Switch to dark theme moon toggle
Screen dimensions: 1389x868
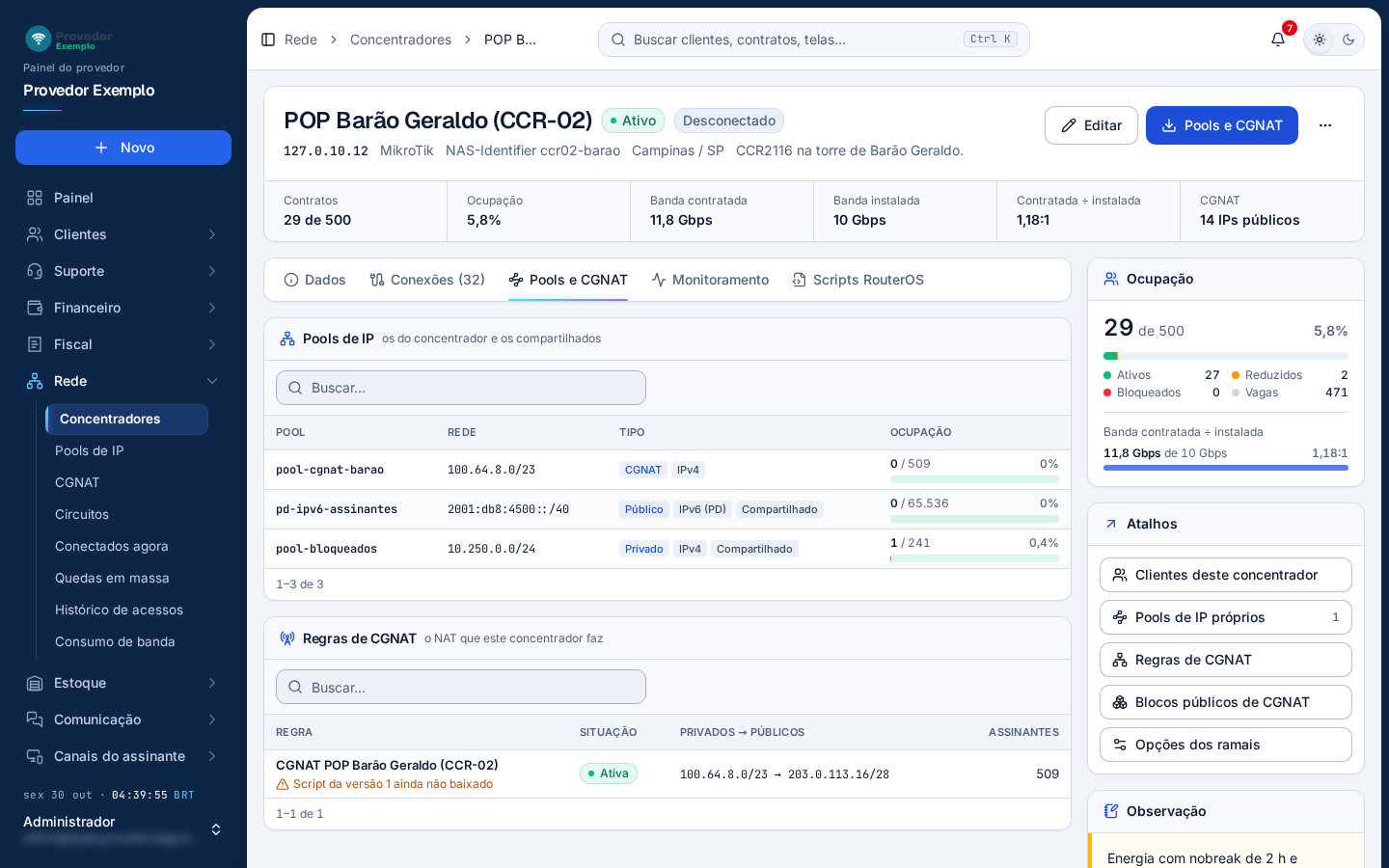(x=1348, y=40)
